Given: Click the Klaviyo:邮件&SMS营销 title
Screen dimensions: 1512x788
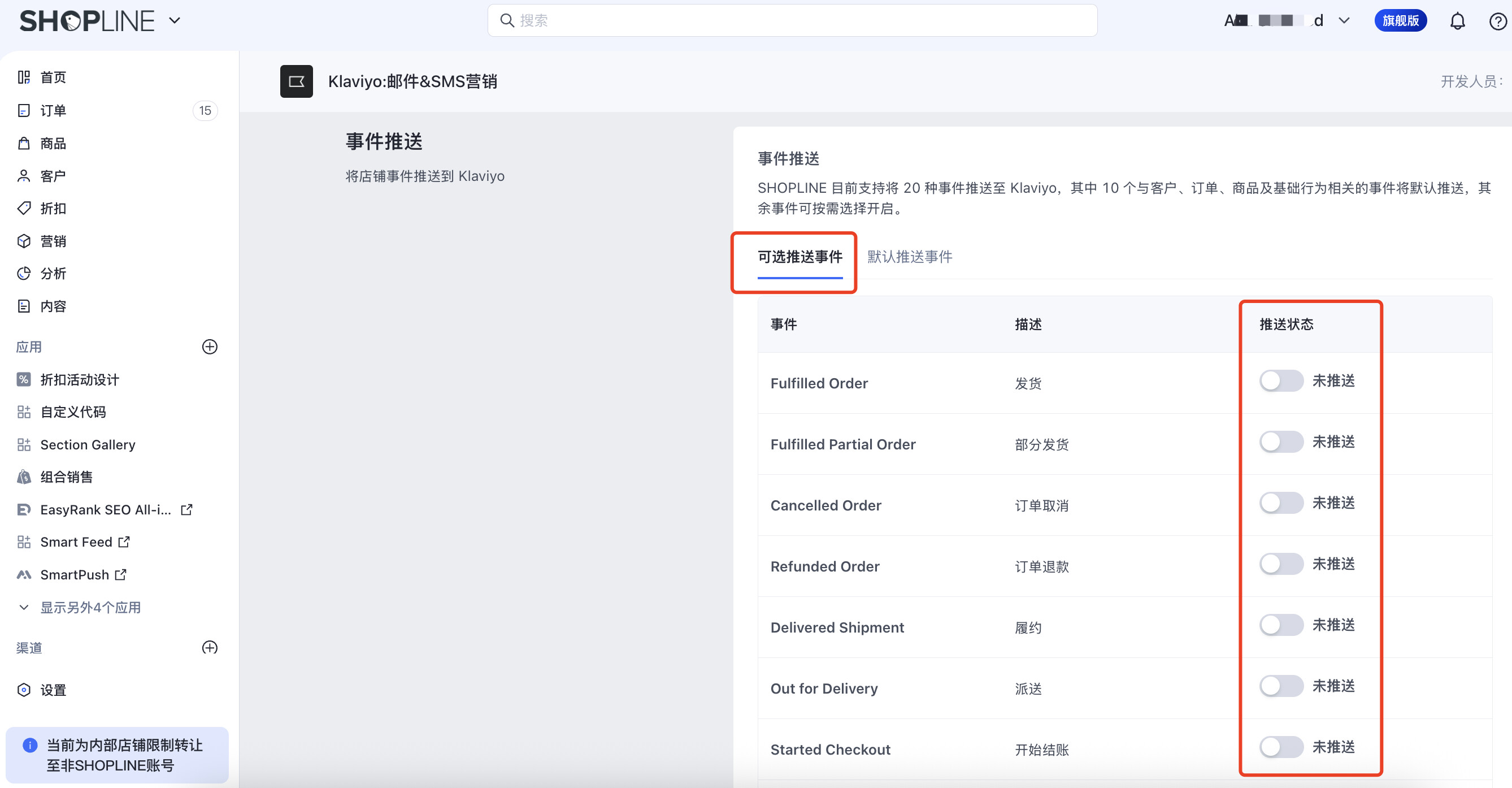Looking at the screenshot, I should (412, 81).
